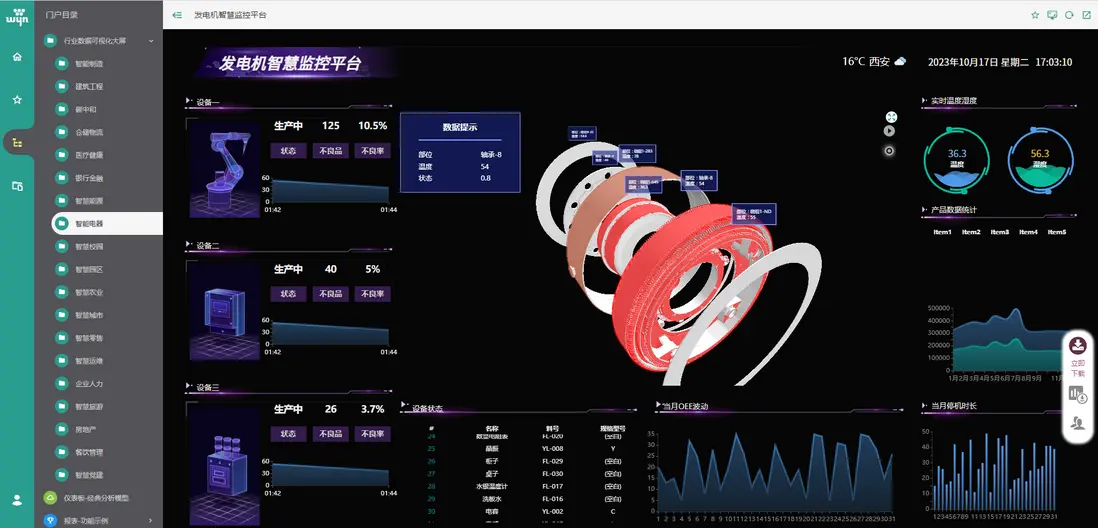
Task: Select the 医疗健康 tree entry
Action: [x=89, y=155]
